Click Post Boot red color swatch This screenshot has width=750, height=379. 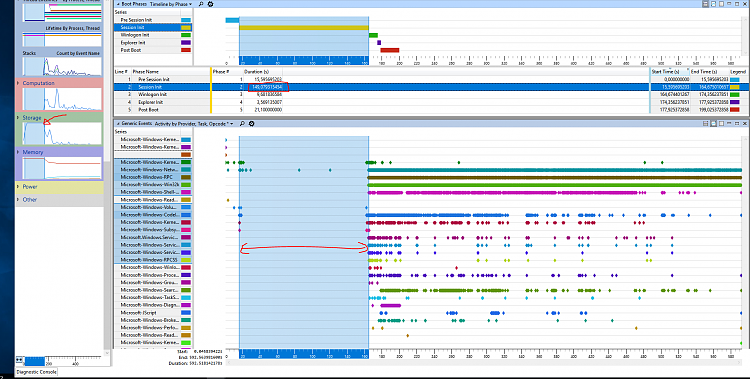(x=186, y=50)
